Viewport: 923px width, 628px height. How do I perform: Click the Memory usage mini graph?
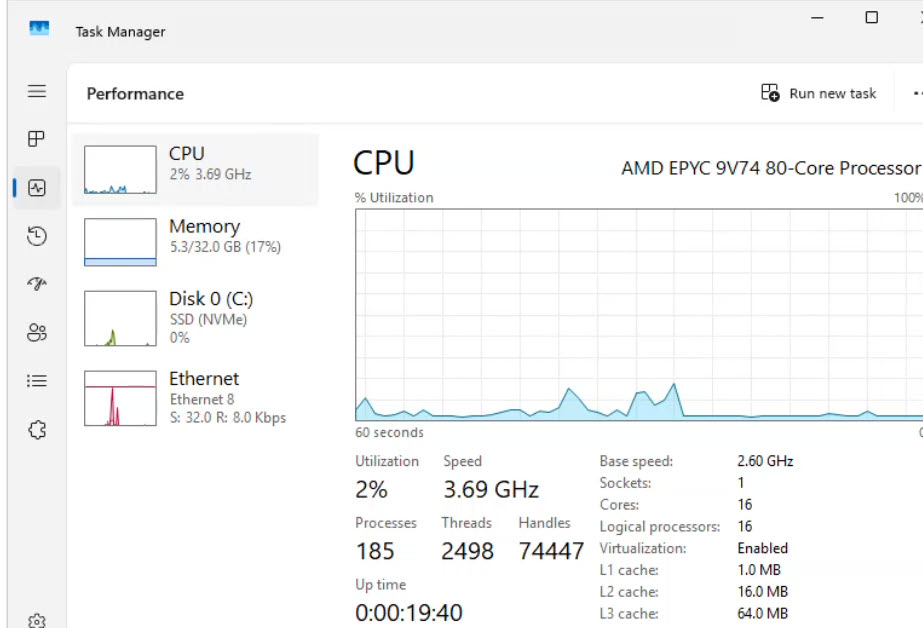pos(120,242)
